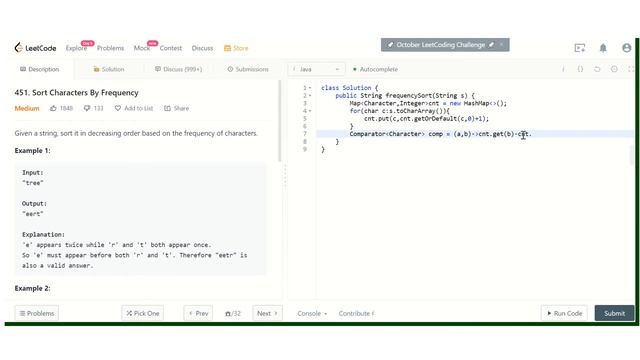Go to Prev problem
Screen dimensions: 640x360
click(198, 313)
